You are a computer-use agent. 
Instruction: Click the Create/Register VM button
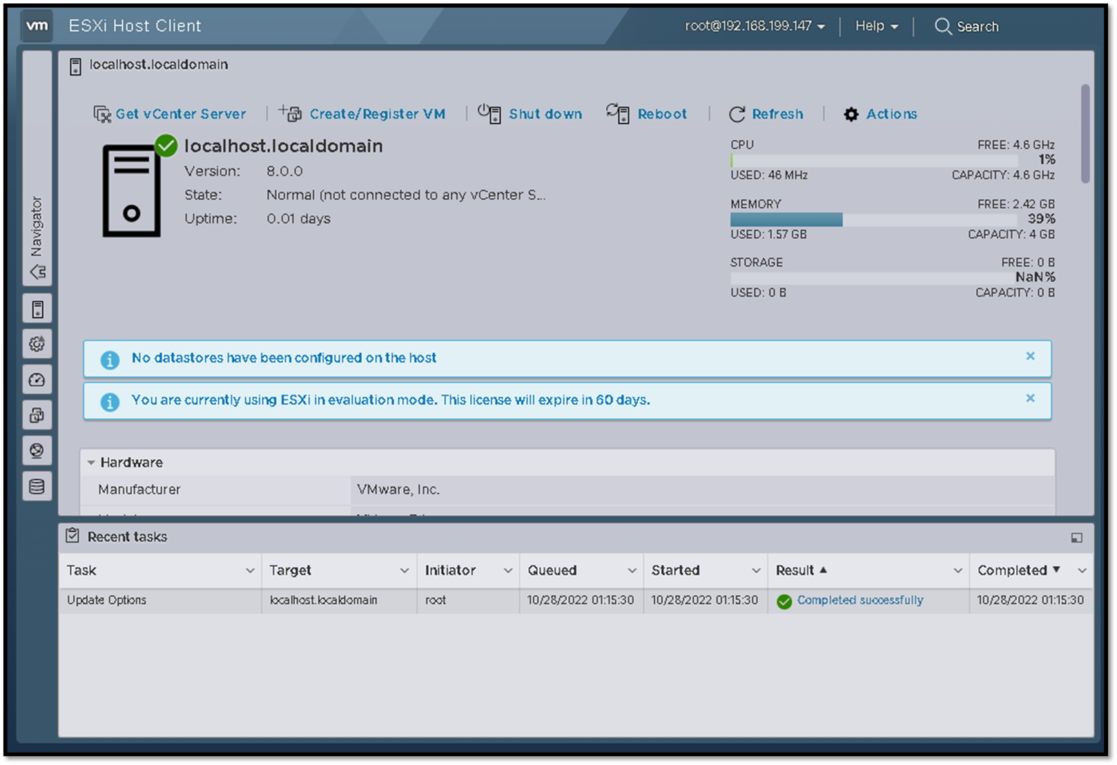click(x=362, y=114)
